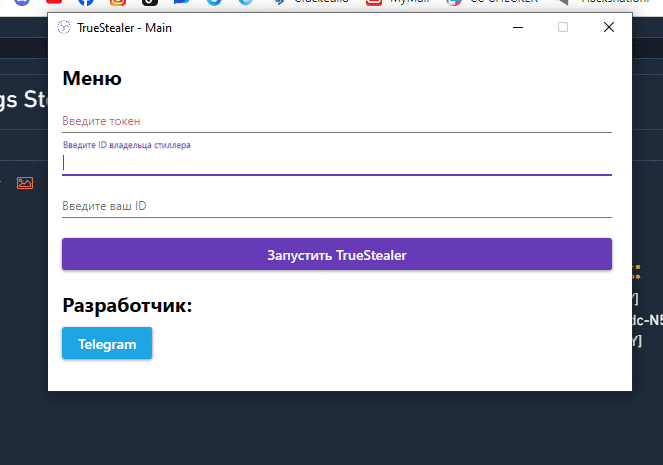Click the orange image icon in background window

(25, 183)
